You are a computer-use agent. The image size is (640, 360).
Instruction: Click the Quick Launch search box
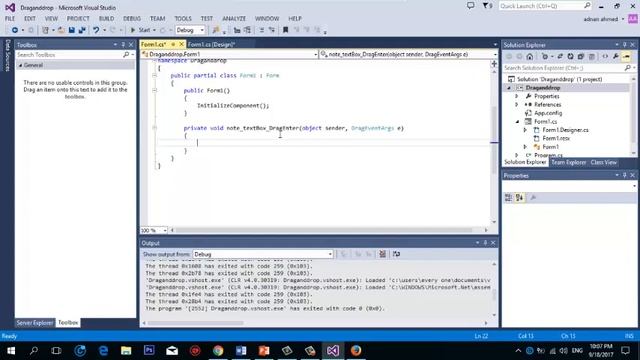(x=545, y=6)
